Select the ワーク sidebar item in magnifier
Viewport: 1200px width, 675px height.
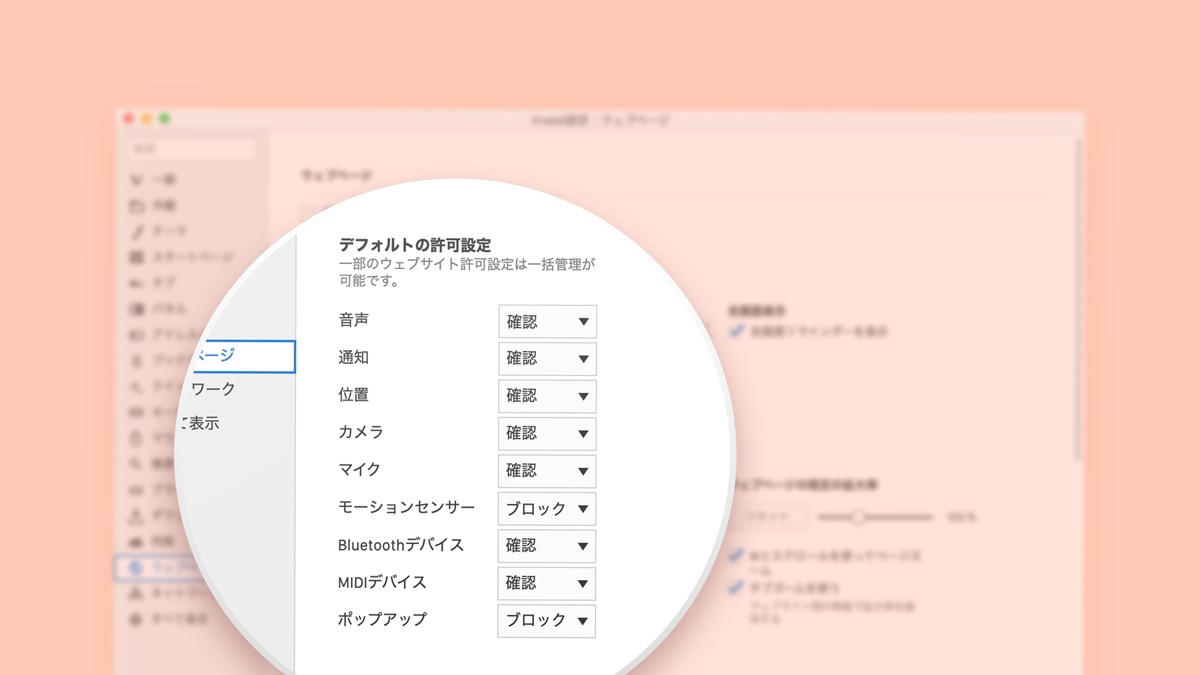tap(213, 389)
